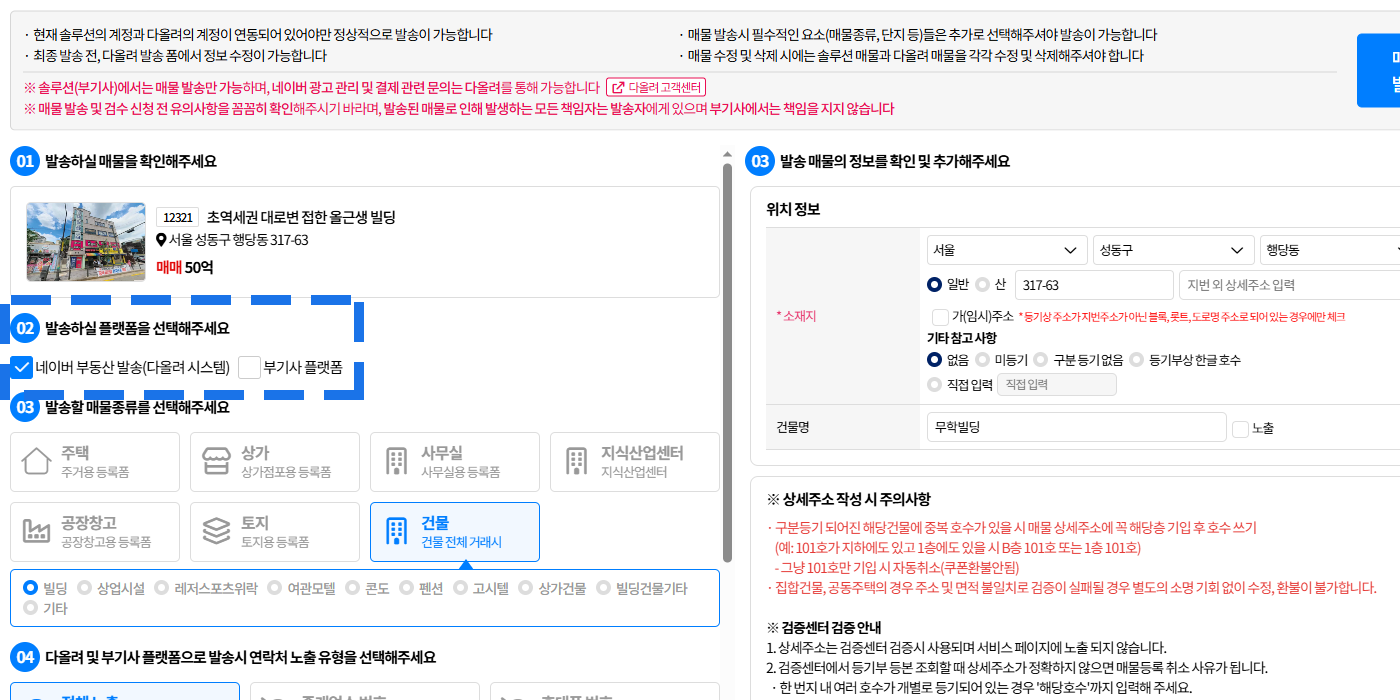Select the 건물 building icon
Screen dimensions: 1400x700
click(396, 532)
